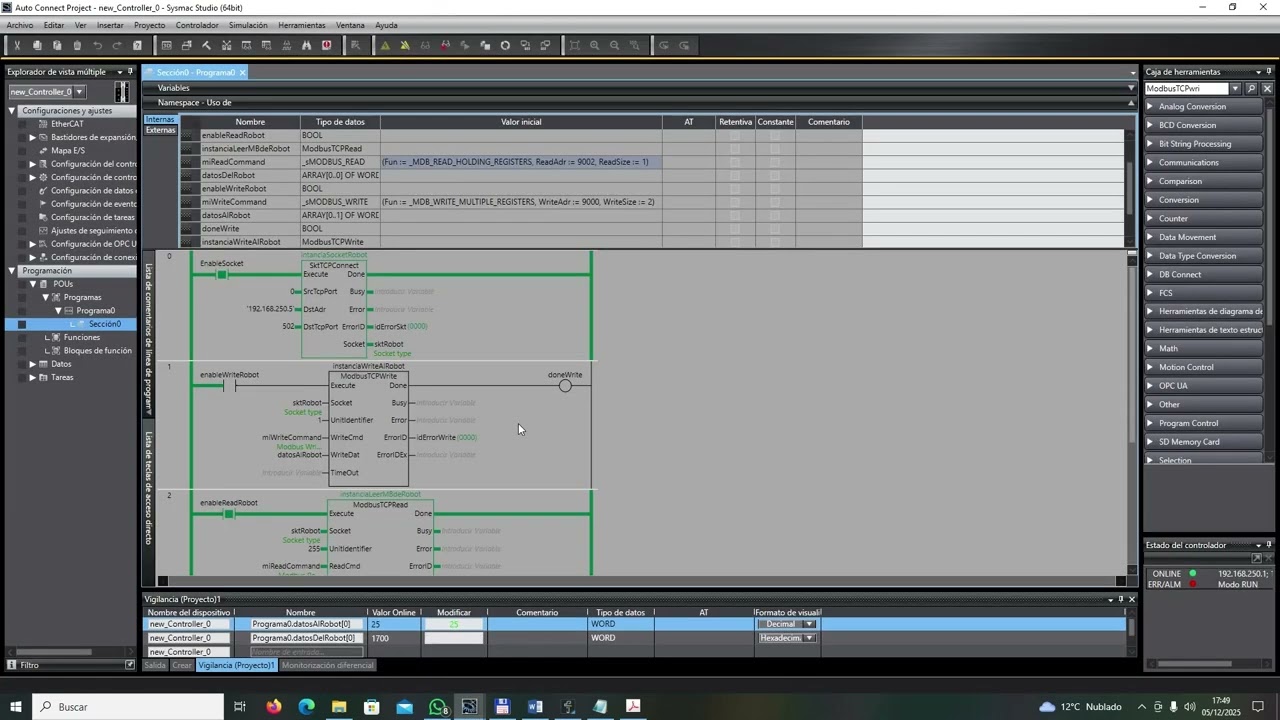This screenshot has height=720, width=1280.
Task: Toggle Constante checkbox for miWriteCommand row
Action: 775,202
